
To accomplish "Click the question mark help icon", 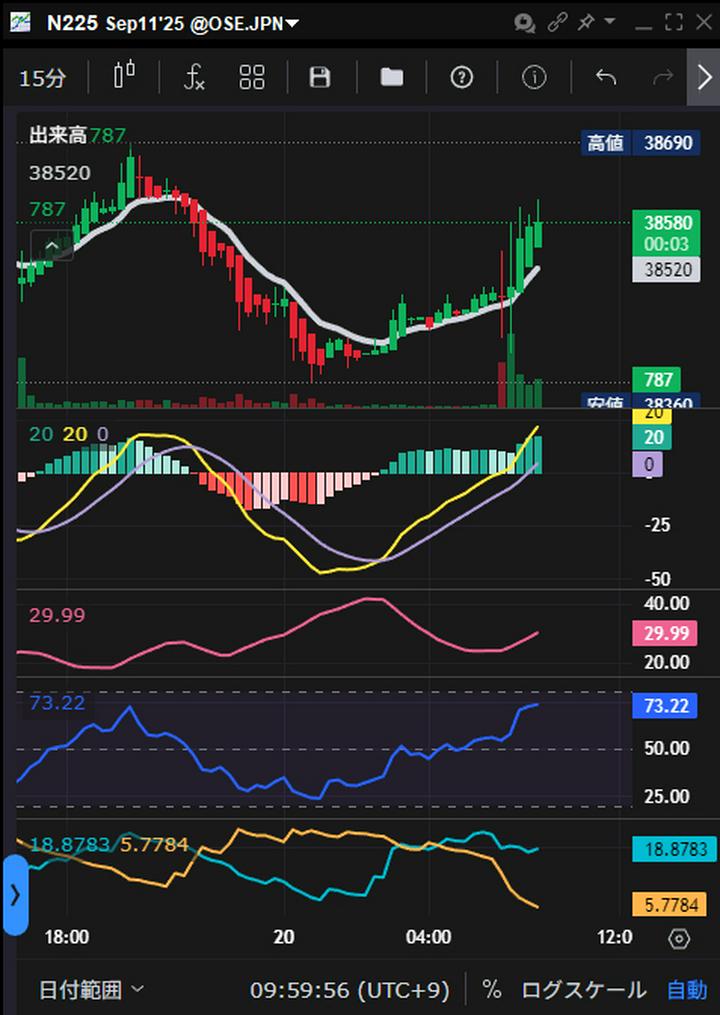I will click(461, 77).
